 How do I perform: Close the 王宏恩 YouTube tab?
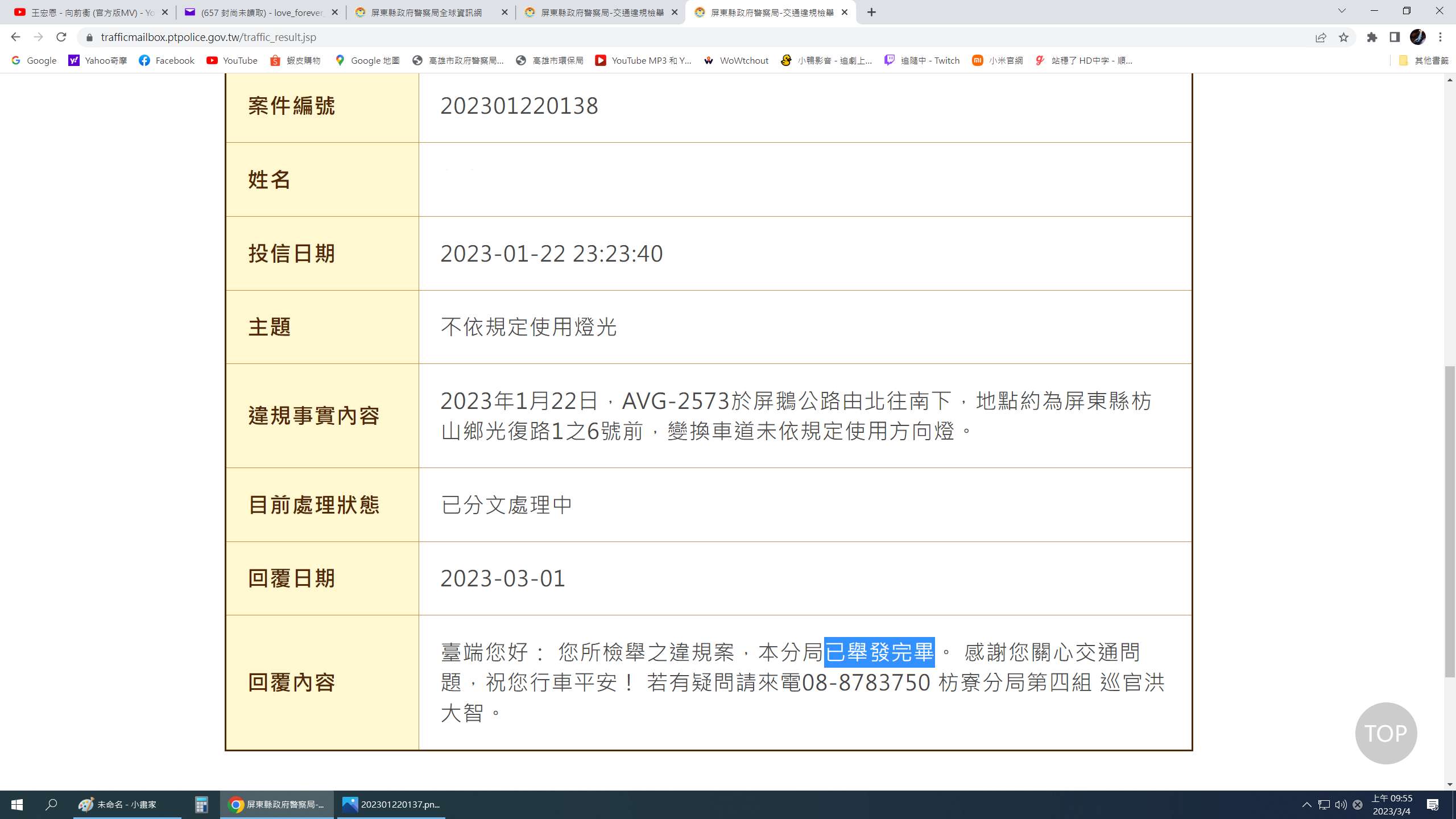164,12
